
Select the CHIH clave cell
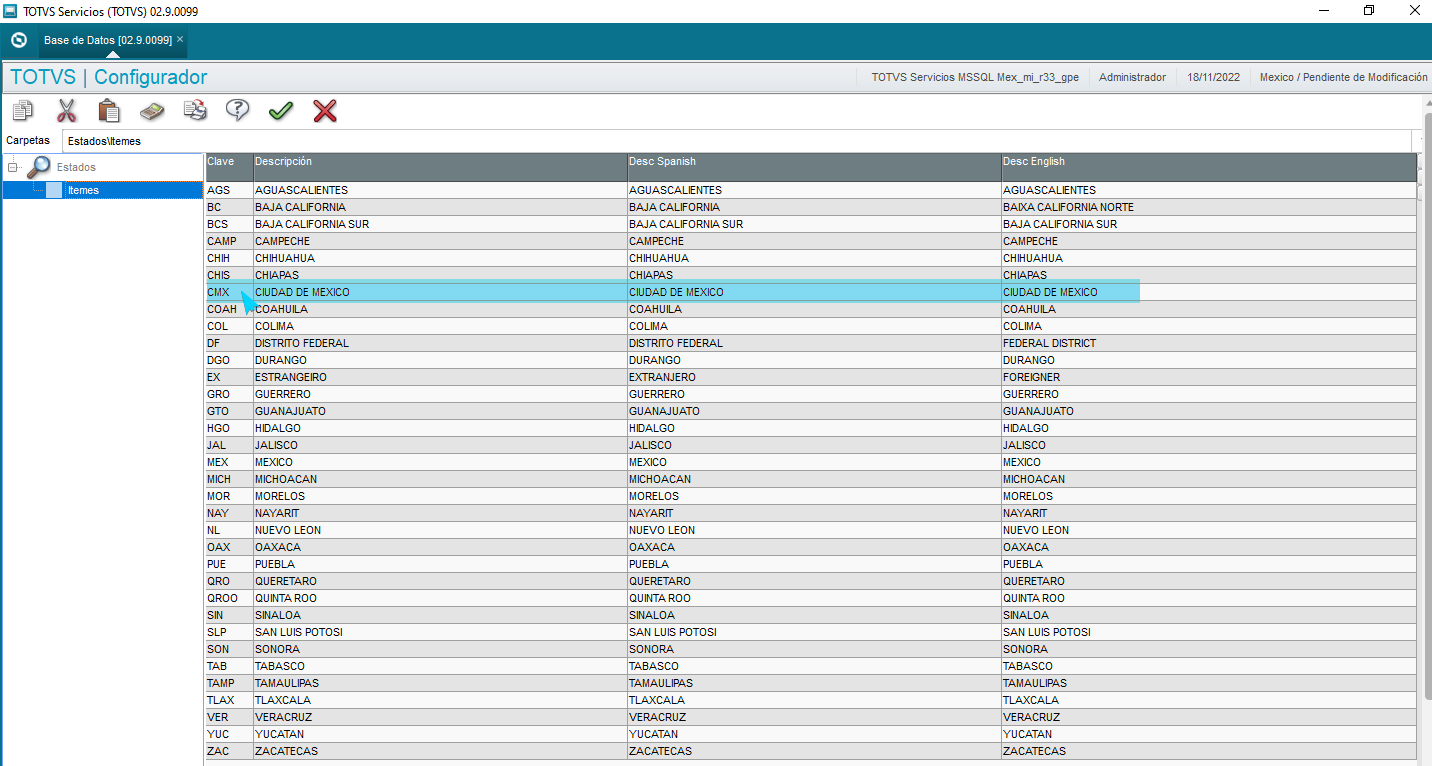click(229, 258)
